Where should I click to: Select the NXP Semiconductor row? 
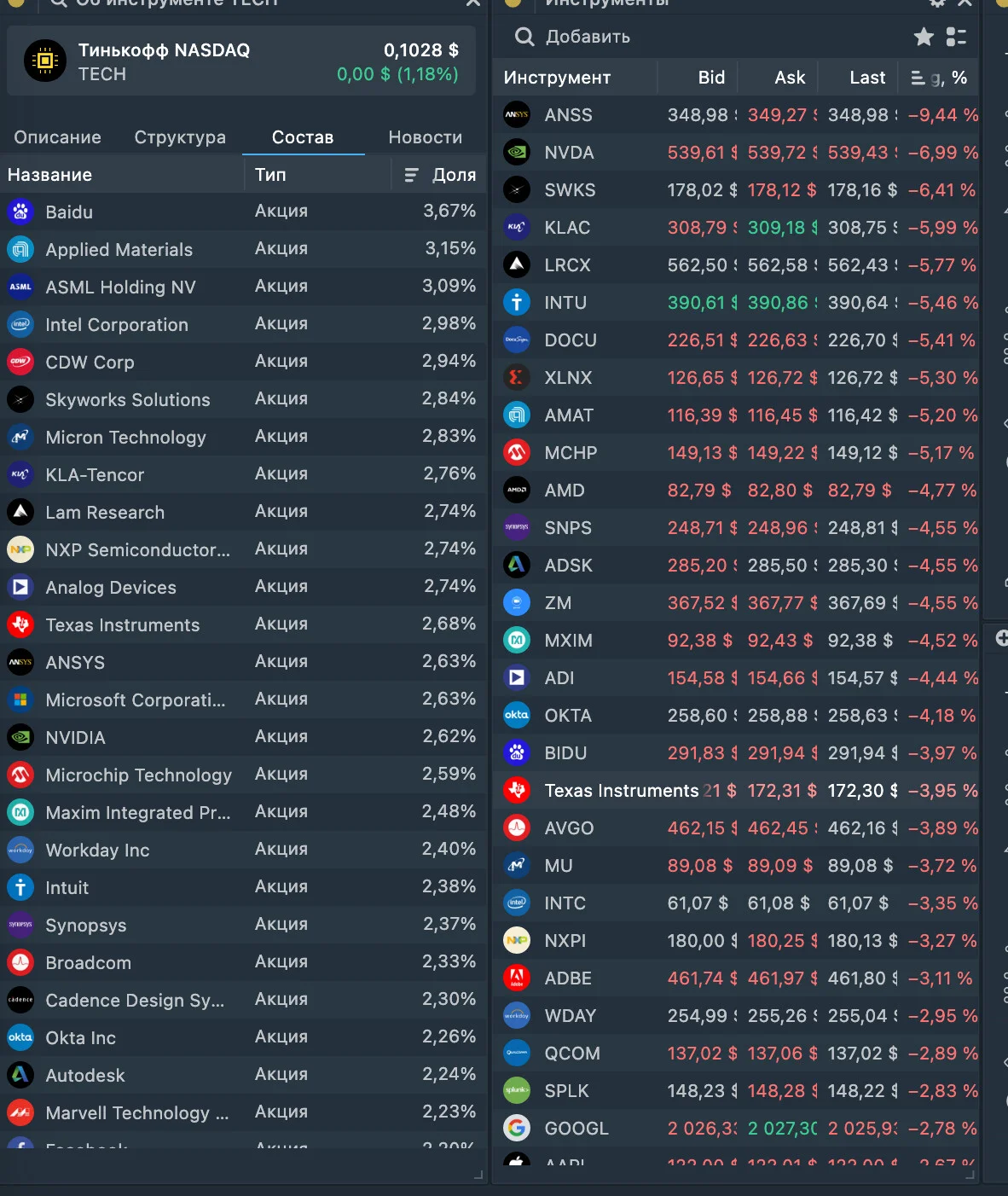click(243, 549)
